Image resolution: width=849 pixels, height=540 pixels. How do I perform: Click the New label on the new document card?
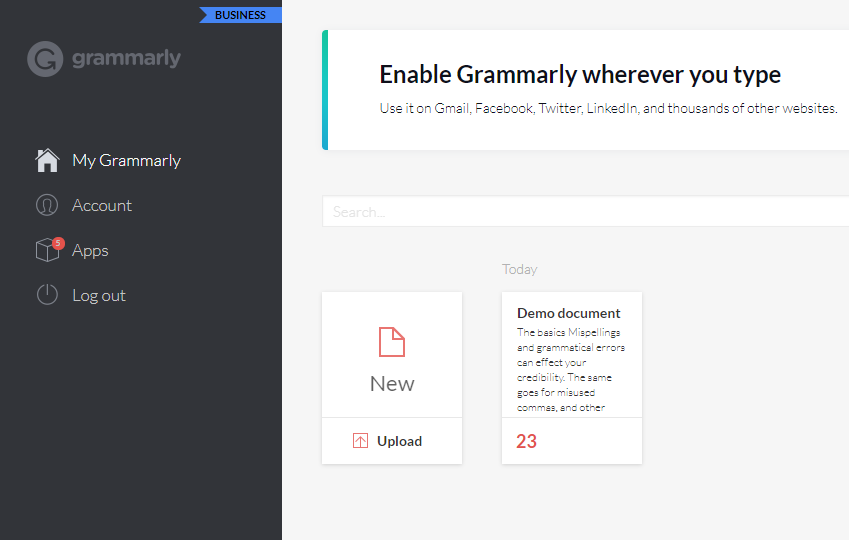[392, 384]
